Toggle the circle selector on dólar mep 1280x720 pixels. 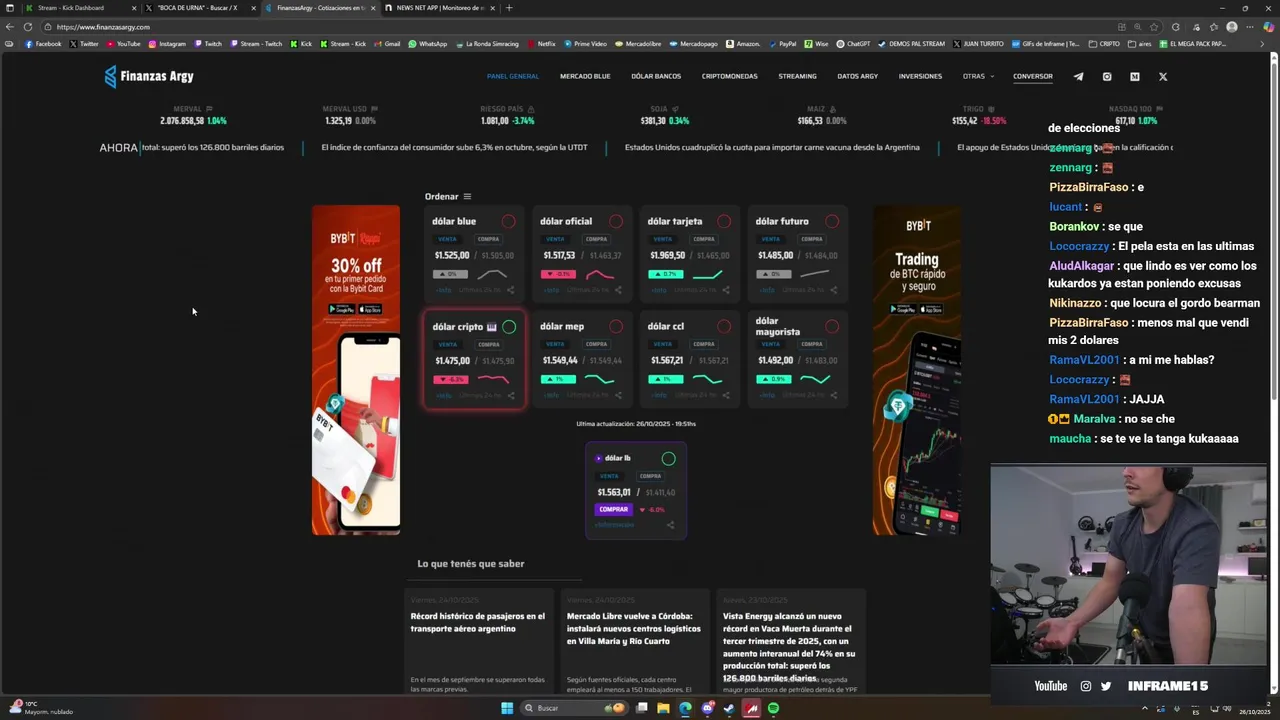616,326
